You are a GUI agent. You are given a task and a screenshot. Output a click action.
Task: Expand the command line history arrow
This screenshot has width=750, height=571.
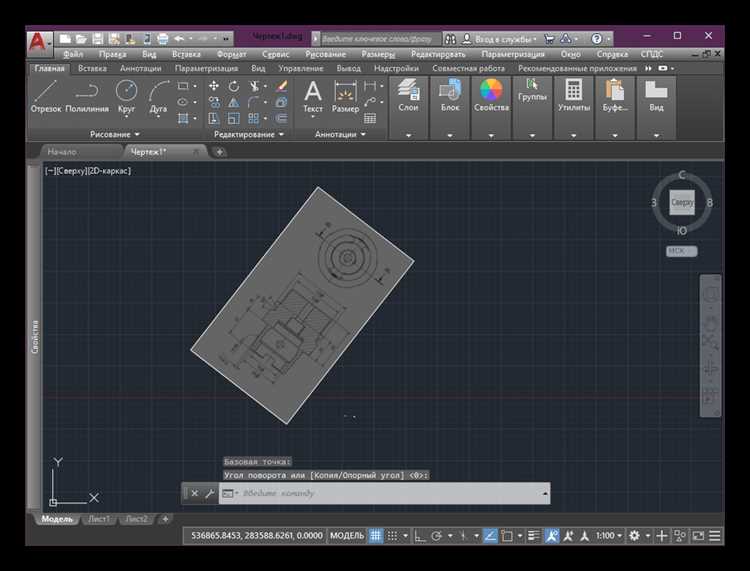[545, 494]
